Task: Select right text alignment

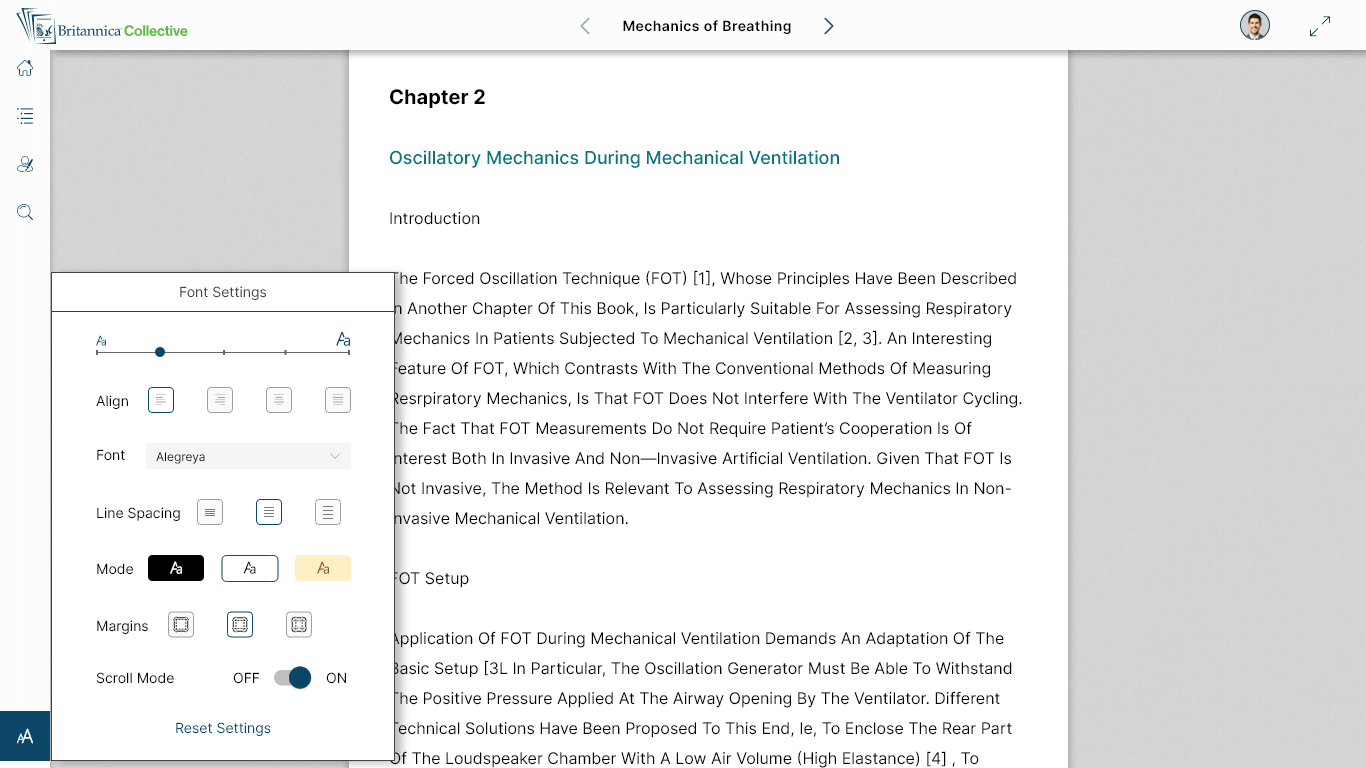Action: [x=220, y=400]
